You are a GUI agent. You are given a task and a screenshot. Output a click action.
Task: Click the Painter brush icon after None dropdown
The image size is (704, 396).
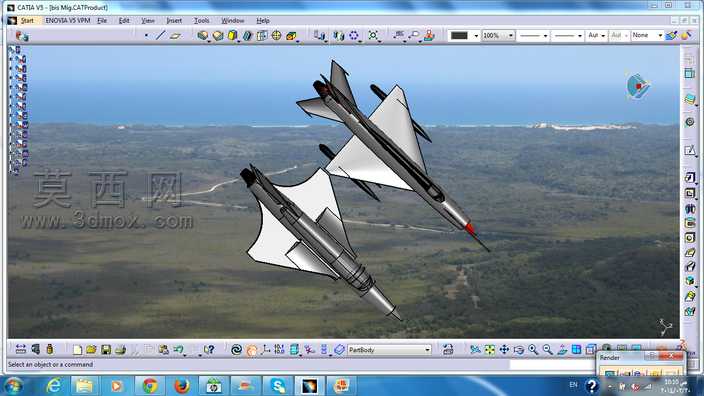672,35
